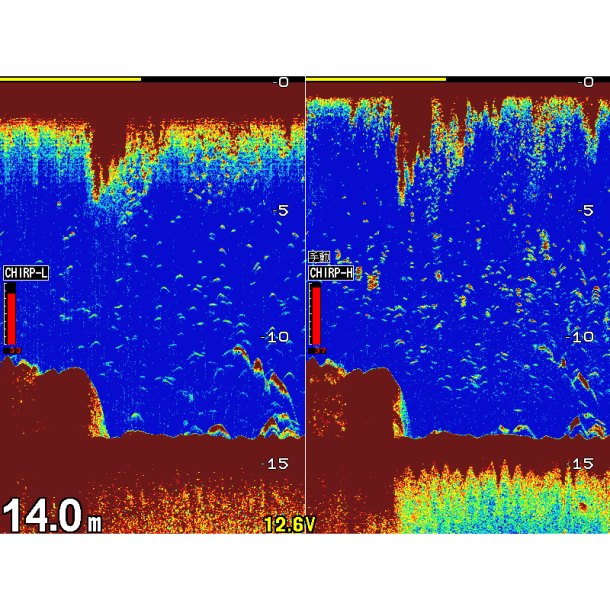Click the 10 depth marker in left panel
Image resolution: width=610 pixels, height=610 pixels.
point(278,337)
